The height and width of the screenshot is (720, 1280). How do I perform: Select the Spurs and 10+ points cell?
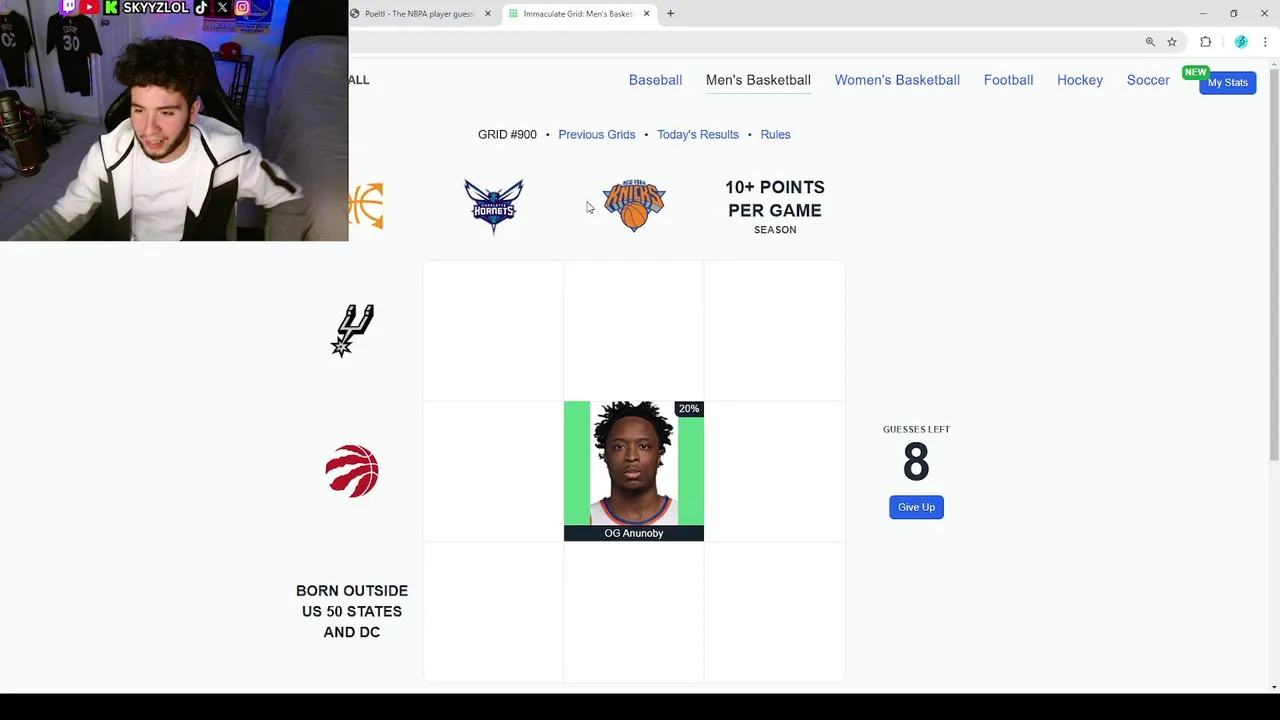775,330
